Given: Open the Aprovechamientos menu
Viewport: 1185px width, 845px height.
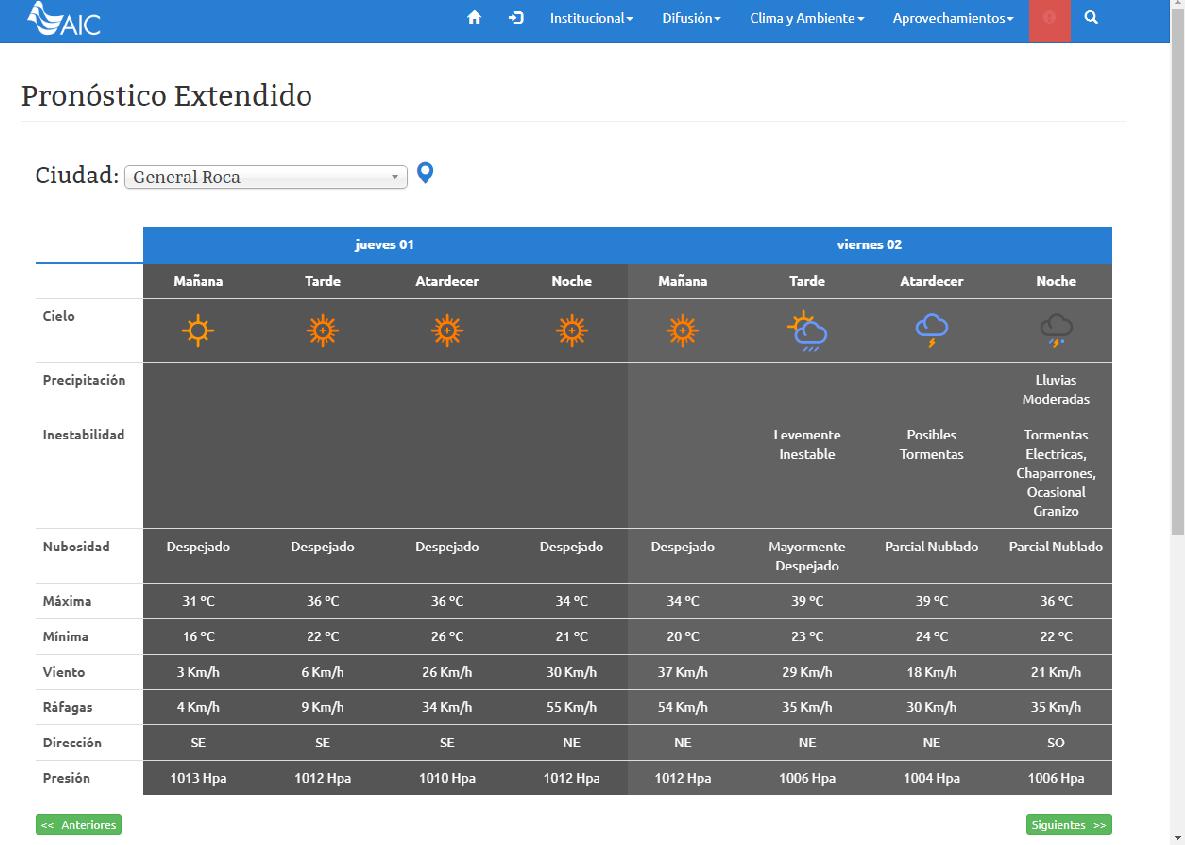Looking at the screenshot, I should (x=952, y=18).
